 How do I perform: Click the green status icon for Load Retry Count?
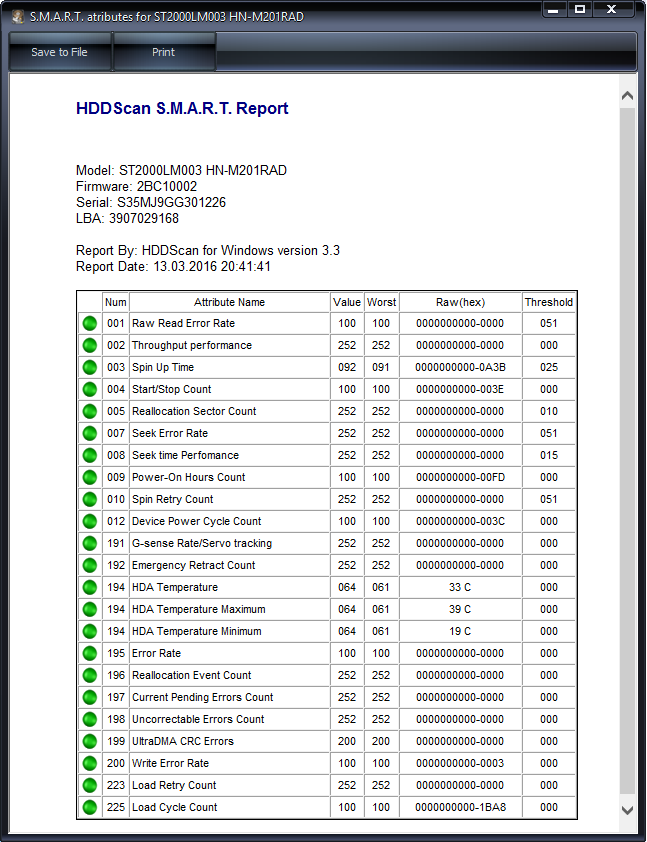pyautogui.click(x=90, y=786)
